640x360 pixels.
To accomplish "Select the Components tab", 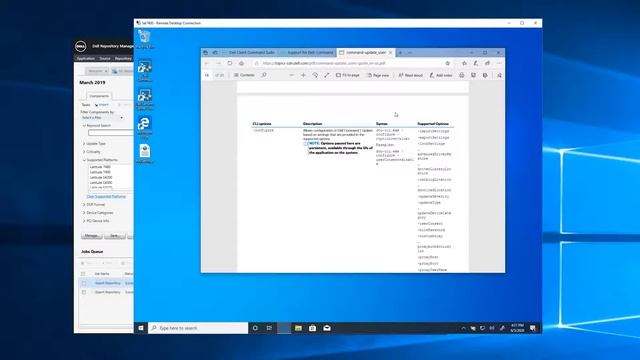I will (x=99, y=96).
